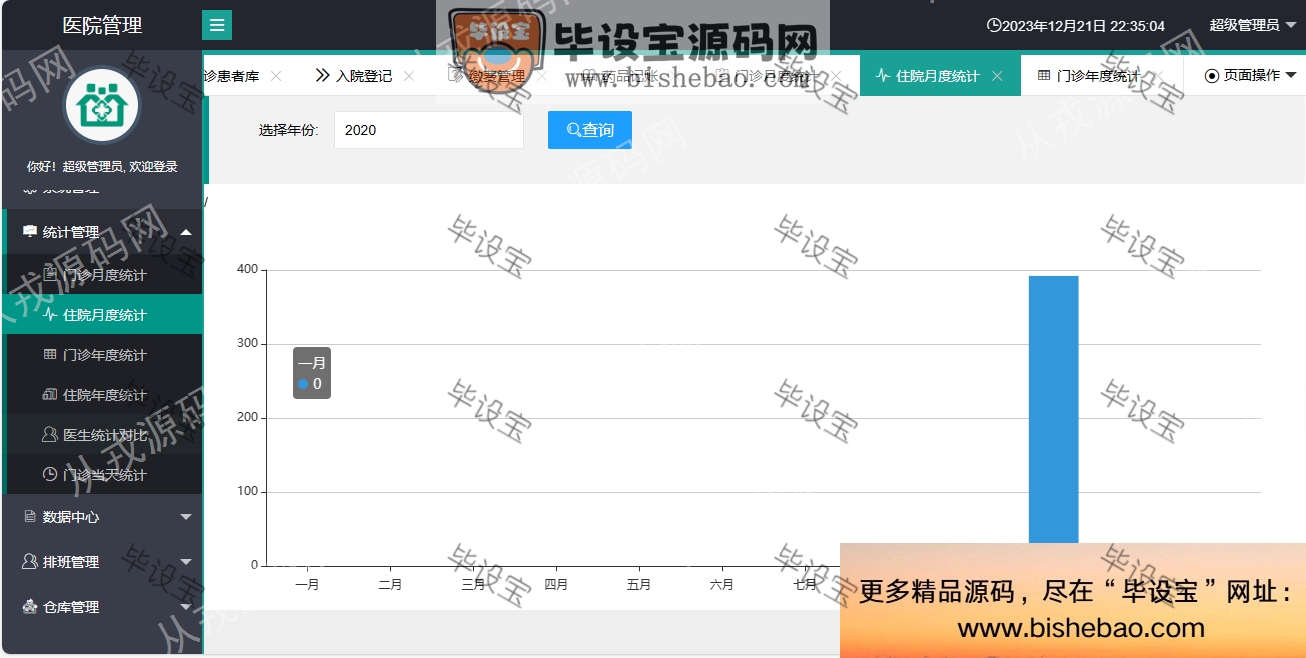Click the 一月 chart tooltip
1306x658 pixels.
[312, 373]
